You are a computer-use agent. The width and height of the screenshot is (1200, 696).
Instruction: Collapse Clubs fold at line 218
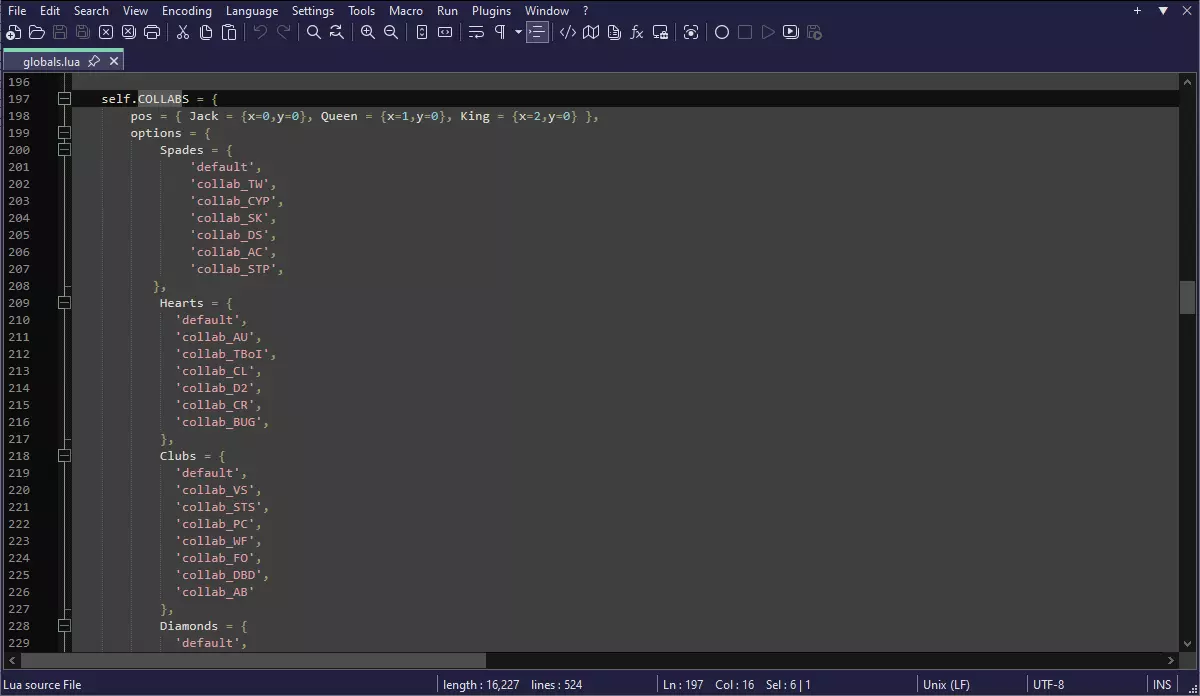(64, 456)
